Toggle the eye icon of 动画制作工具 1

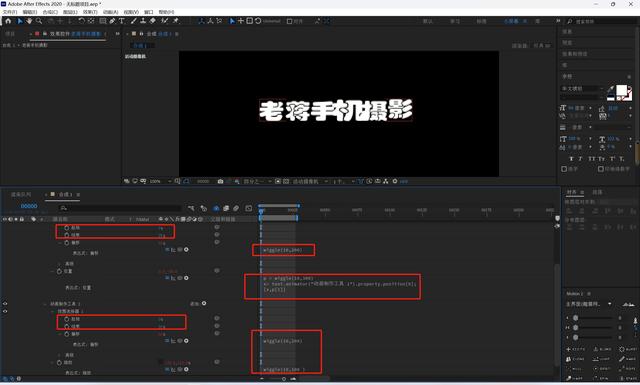click(5, 303)
